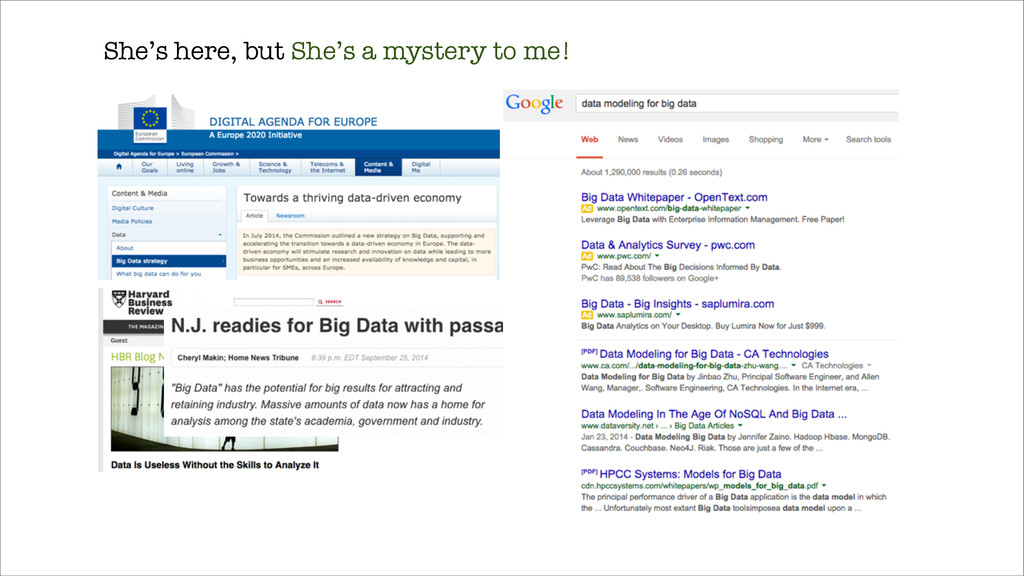1024x576 pixels.
Task: Click N.J. readies for Big Data headline
Action: tap(337, 325)
